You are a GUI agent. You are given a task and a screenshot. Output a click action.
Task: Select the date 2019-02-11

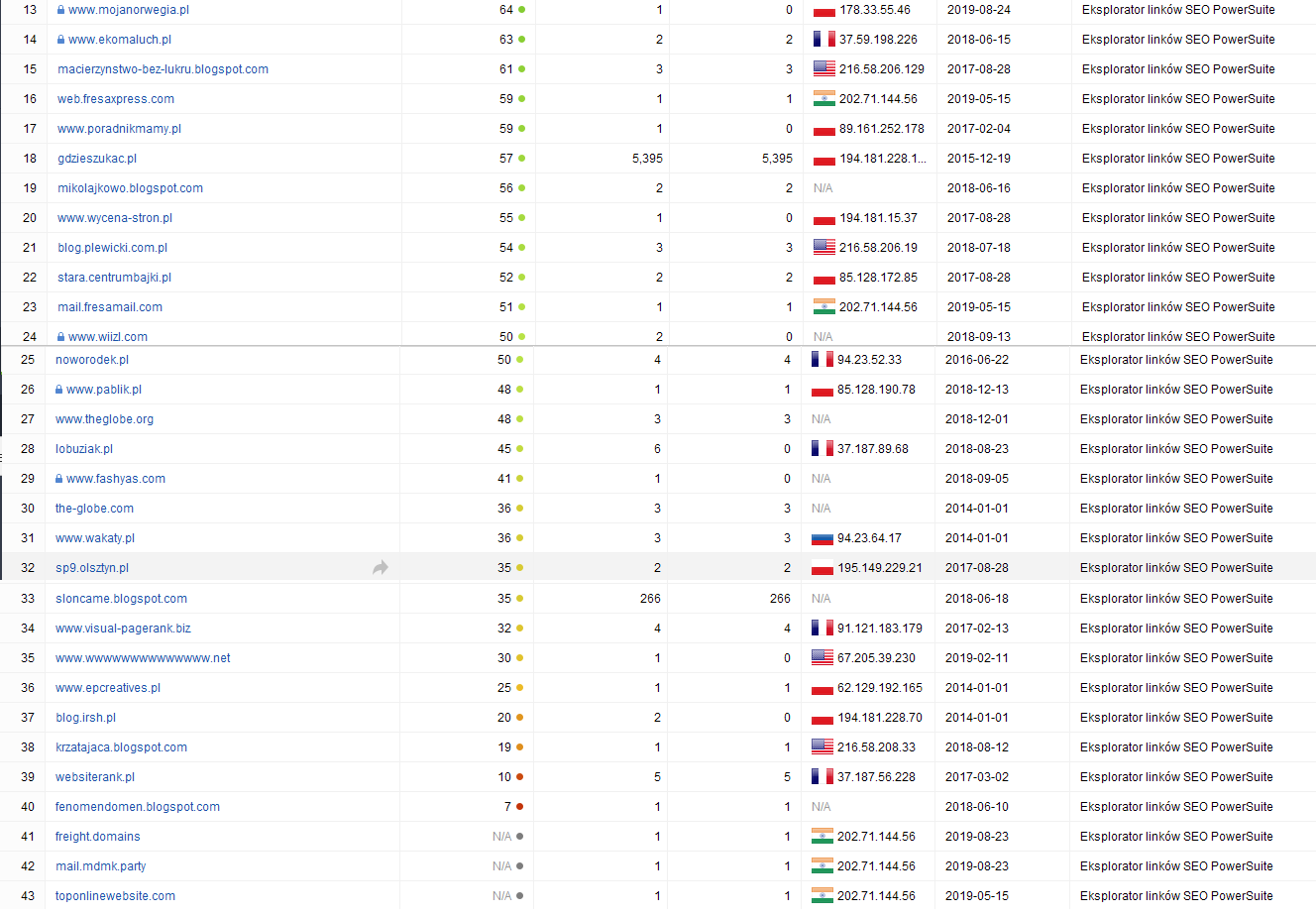tap(977, 658)
